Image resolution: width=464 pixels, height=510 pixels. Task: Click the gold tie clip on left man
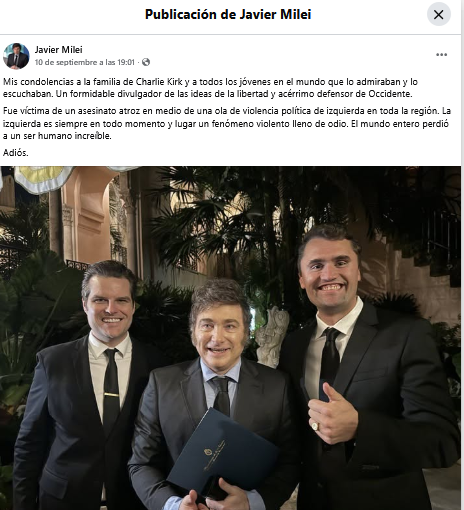111,395
